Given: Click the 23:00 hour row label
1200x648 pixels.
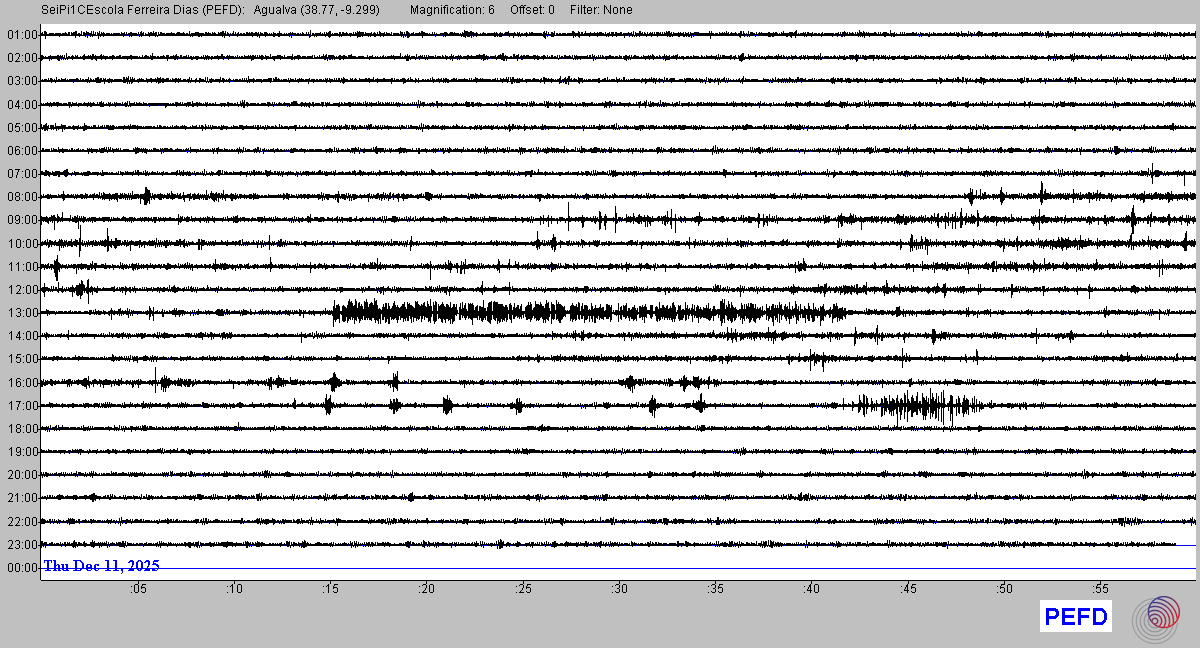Looking at the screenshot, I should pos(22,545).
